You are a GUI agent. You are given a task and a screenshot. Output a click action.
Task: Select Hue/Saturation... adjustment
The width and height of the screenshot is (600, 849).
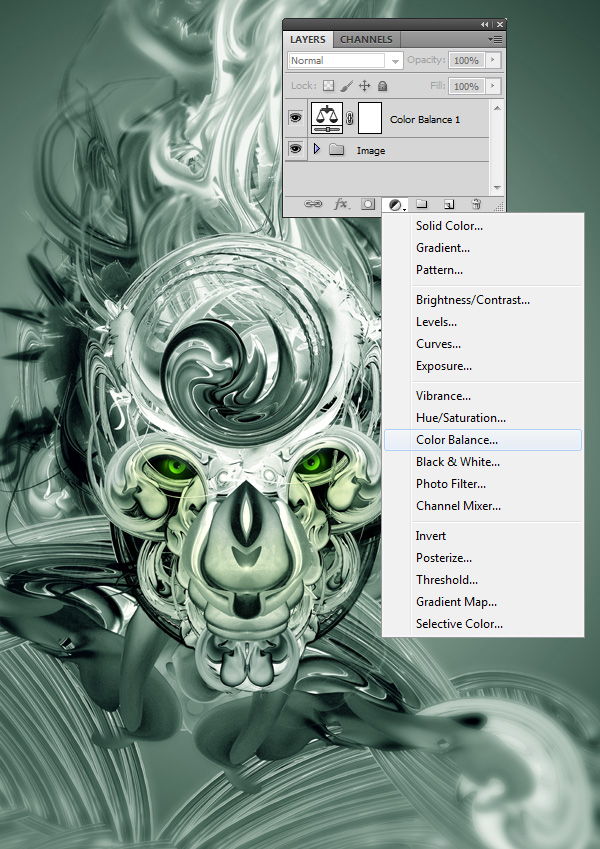(x=461, y=418)
